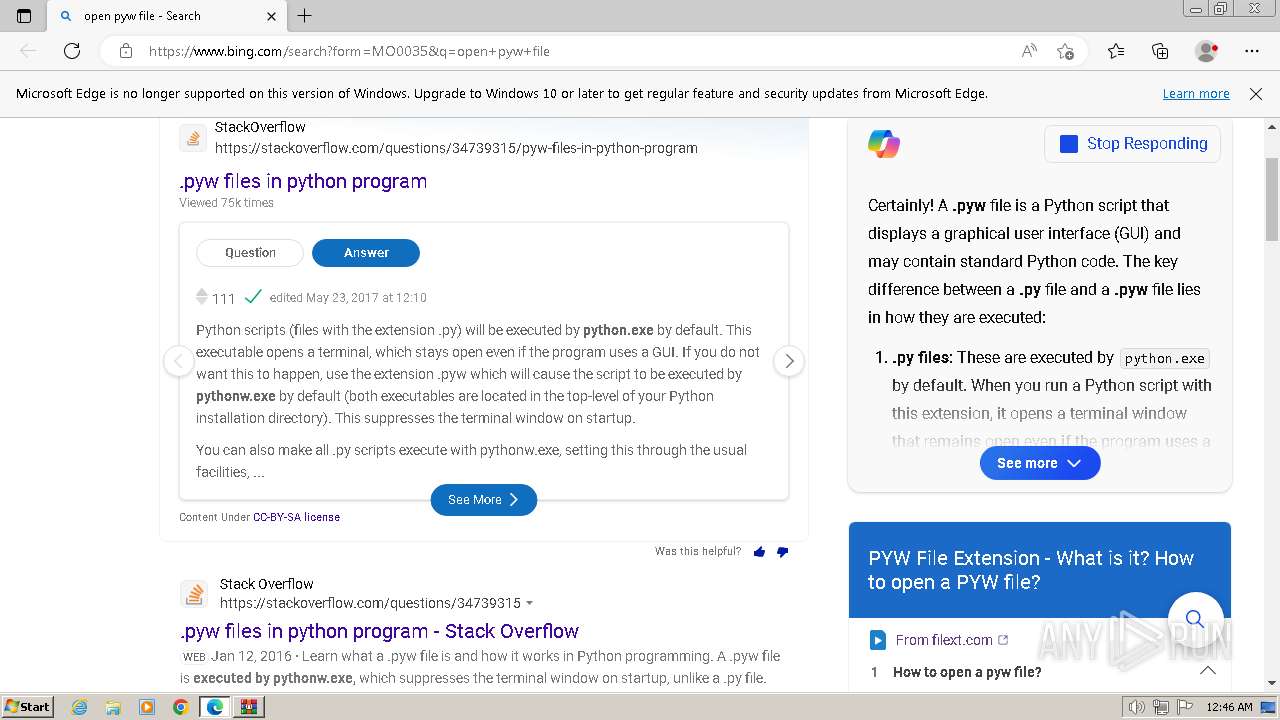Open StackOverflow .pyw files in python program
This screenshot has width=1280, height=720.
pyautogui.click(x=303, y=181)
